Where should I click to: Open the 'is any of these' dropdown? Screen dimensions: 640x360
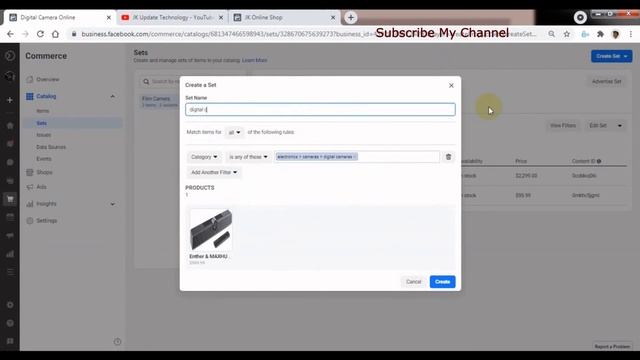[x=248, y=157]
